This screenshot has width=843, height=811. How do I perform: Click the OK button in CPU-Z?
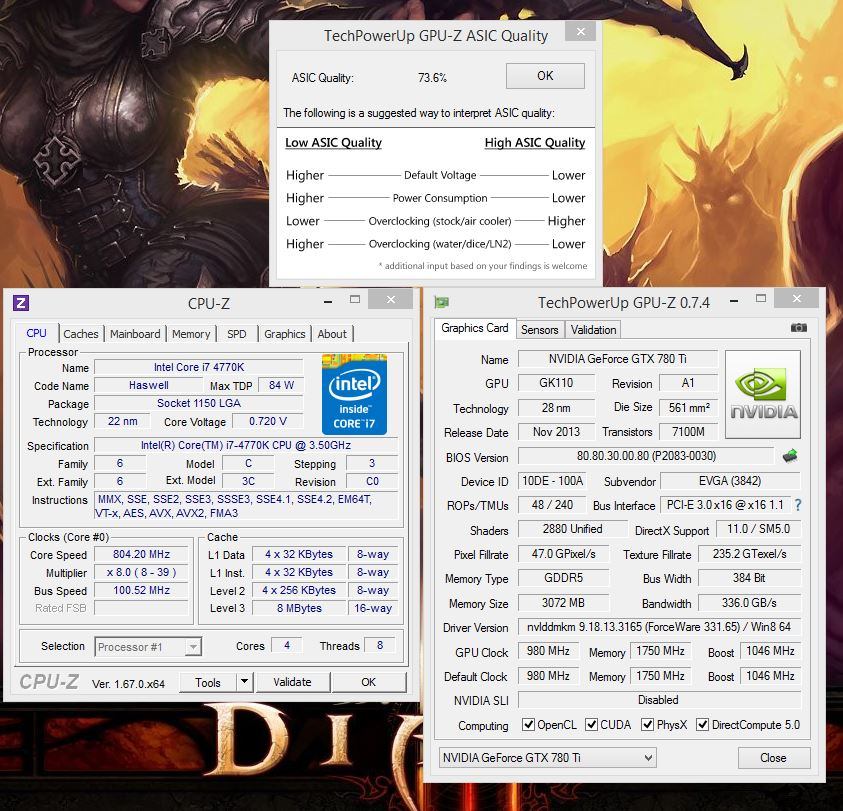pos(368,682)
